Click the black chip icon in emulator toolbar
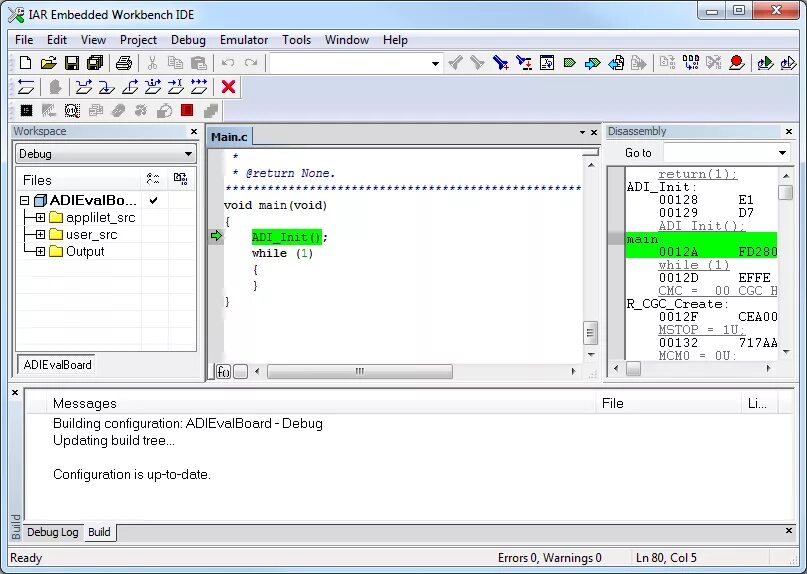Image resolution: width=807 pixels, height=574 pixels. (26, 110)
